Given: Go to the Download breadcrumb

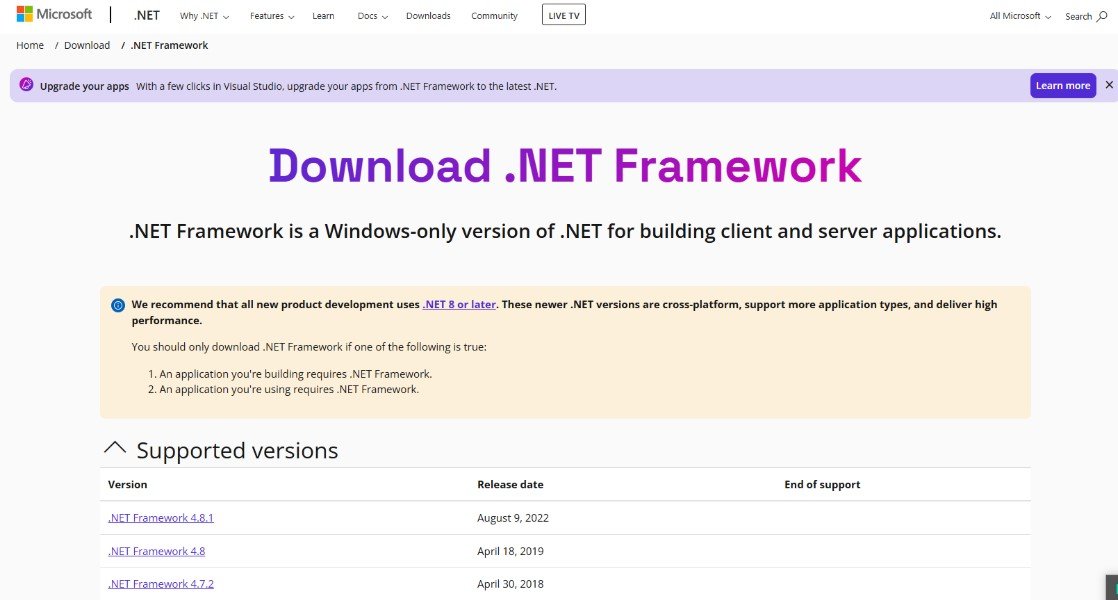Looking at the screenshot, I should point(87,45).
